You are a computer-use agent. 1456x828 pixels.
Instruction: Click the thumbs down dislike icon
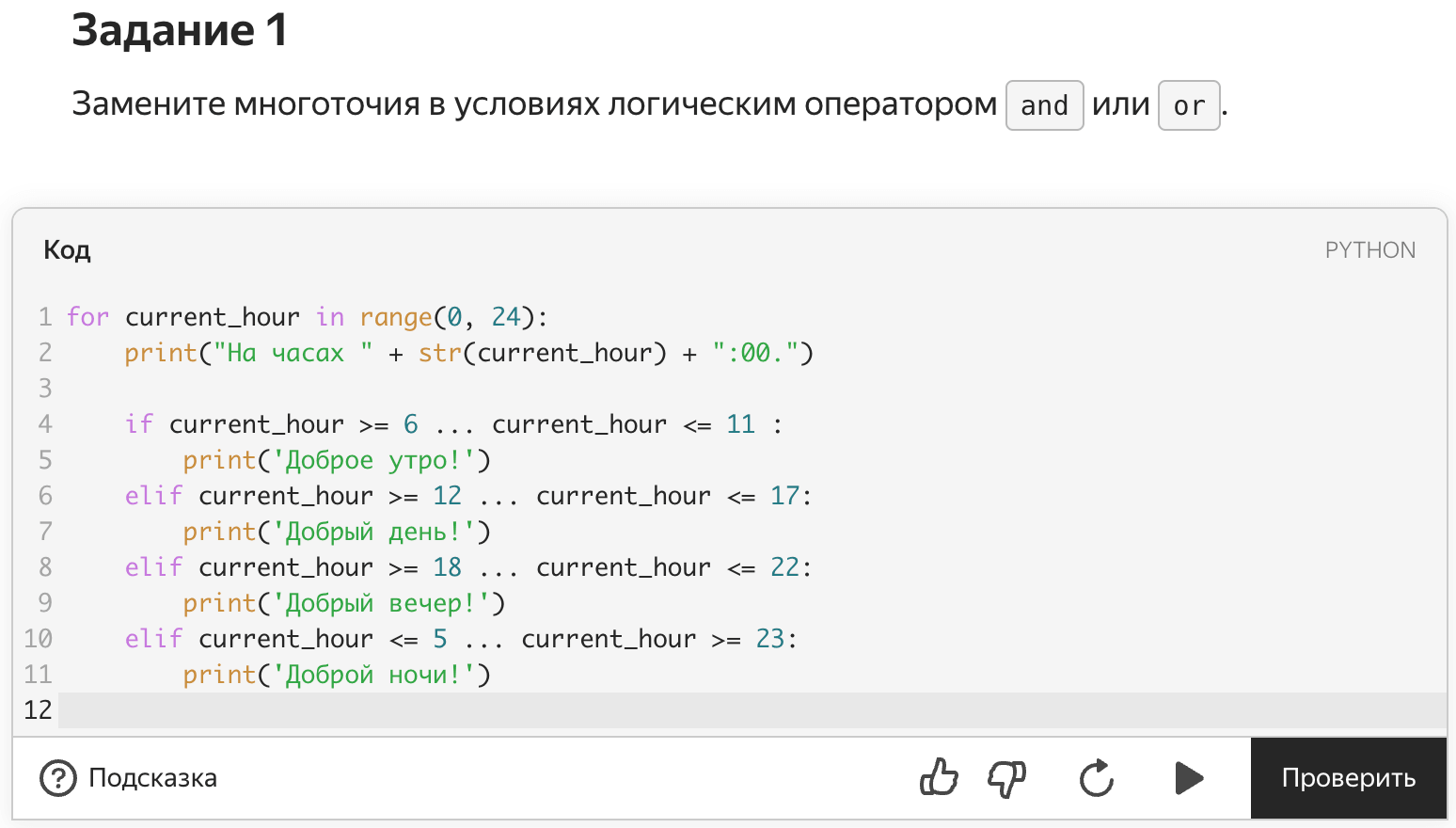(x=1006, y=778)
